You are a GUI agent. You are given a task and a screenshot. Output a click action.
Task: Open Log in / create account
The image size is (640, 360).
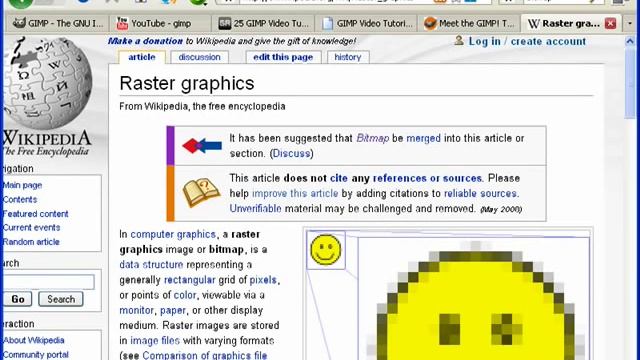pos(527,41)
